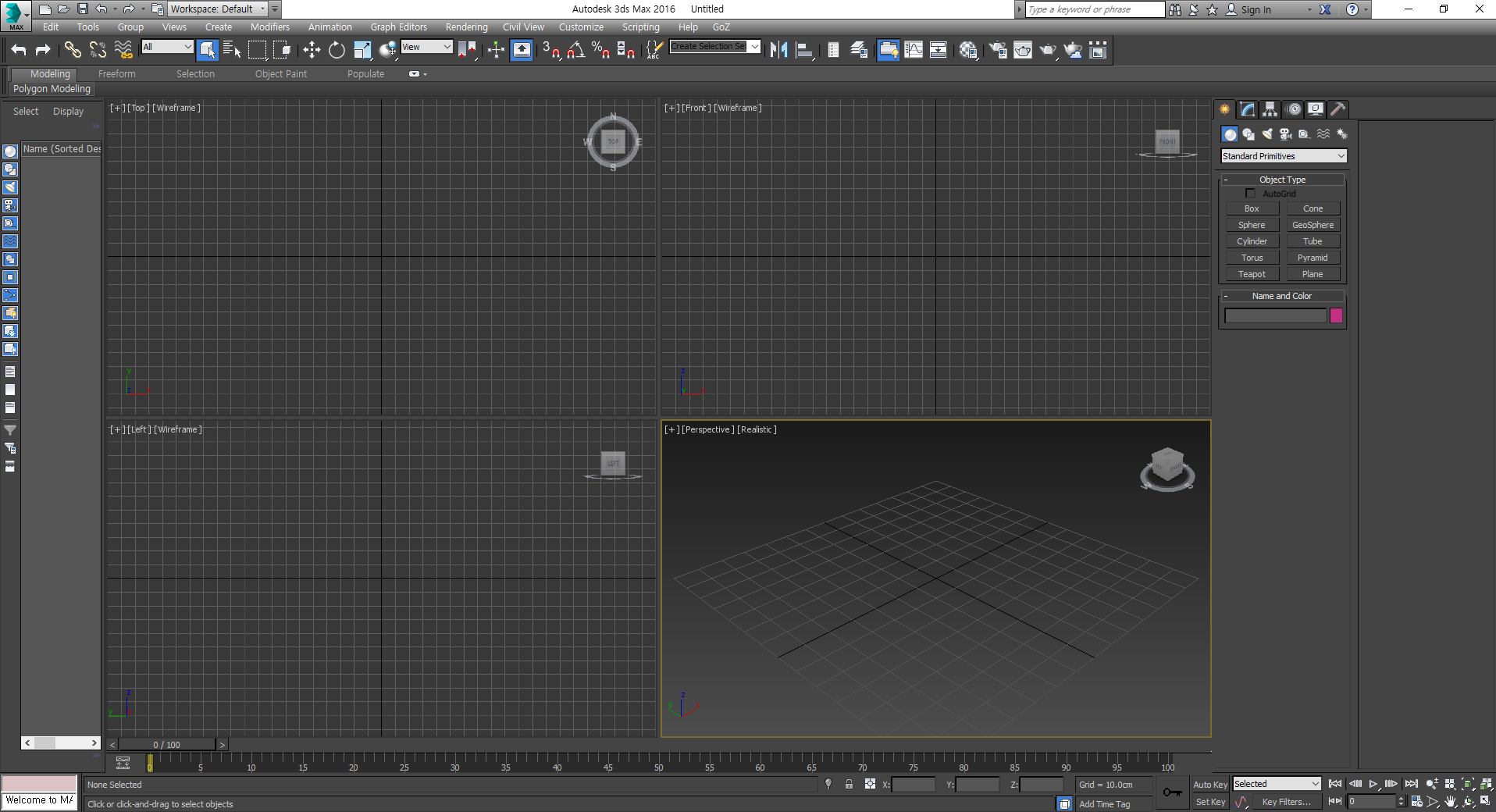
Task: Switch to Lights category in Create panel
Action: pos(1267,134)
